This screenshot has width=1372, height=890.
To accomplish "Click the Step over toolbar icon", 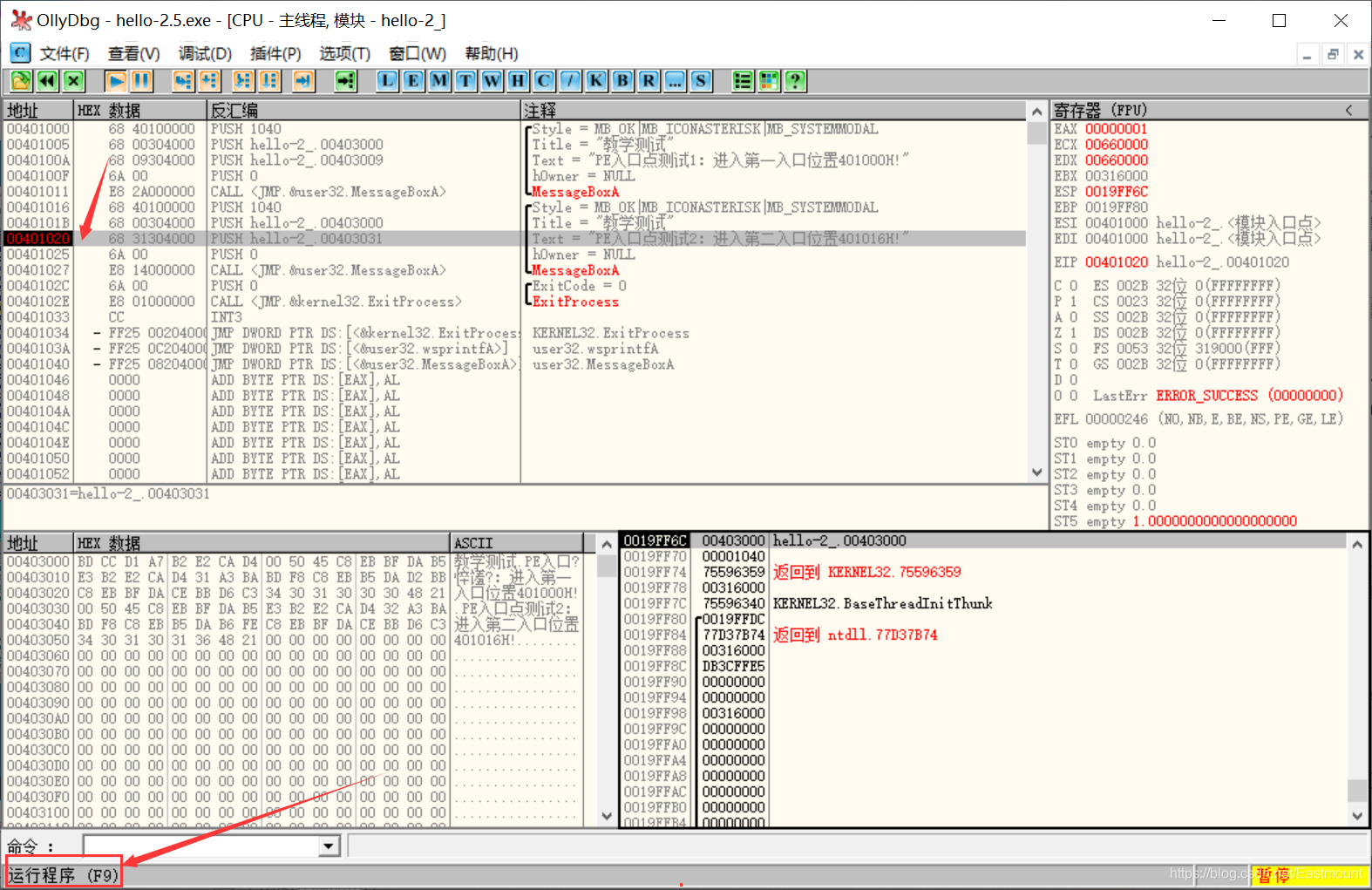I will [x=209, y=81].
